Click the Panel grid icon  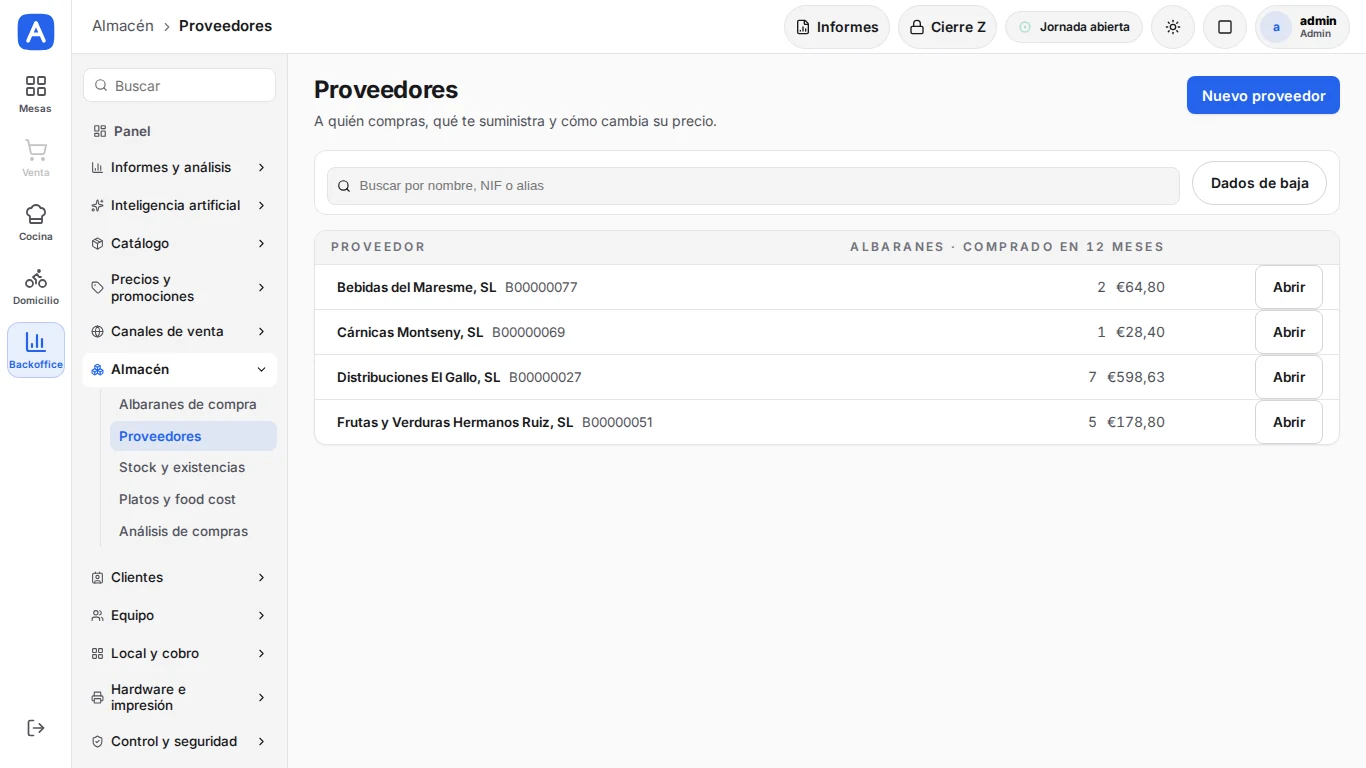tap(99, 131)
